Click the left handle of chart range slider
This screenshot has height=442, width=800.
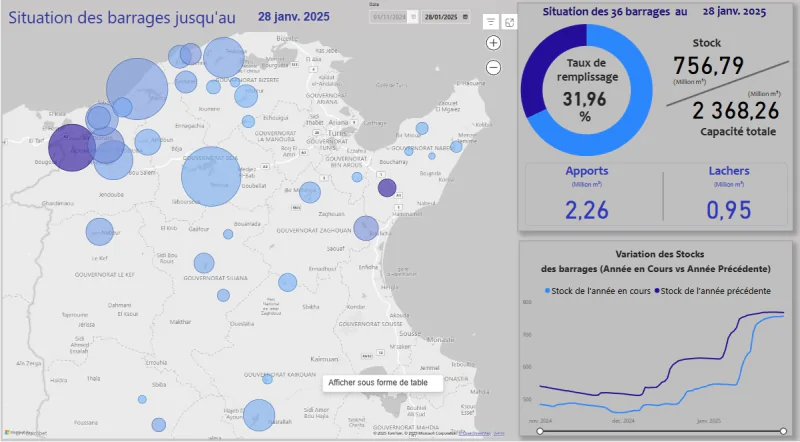click(540, 432)
